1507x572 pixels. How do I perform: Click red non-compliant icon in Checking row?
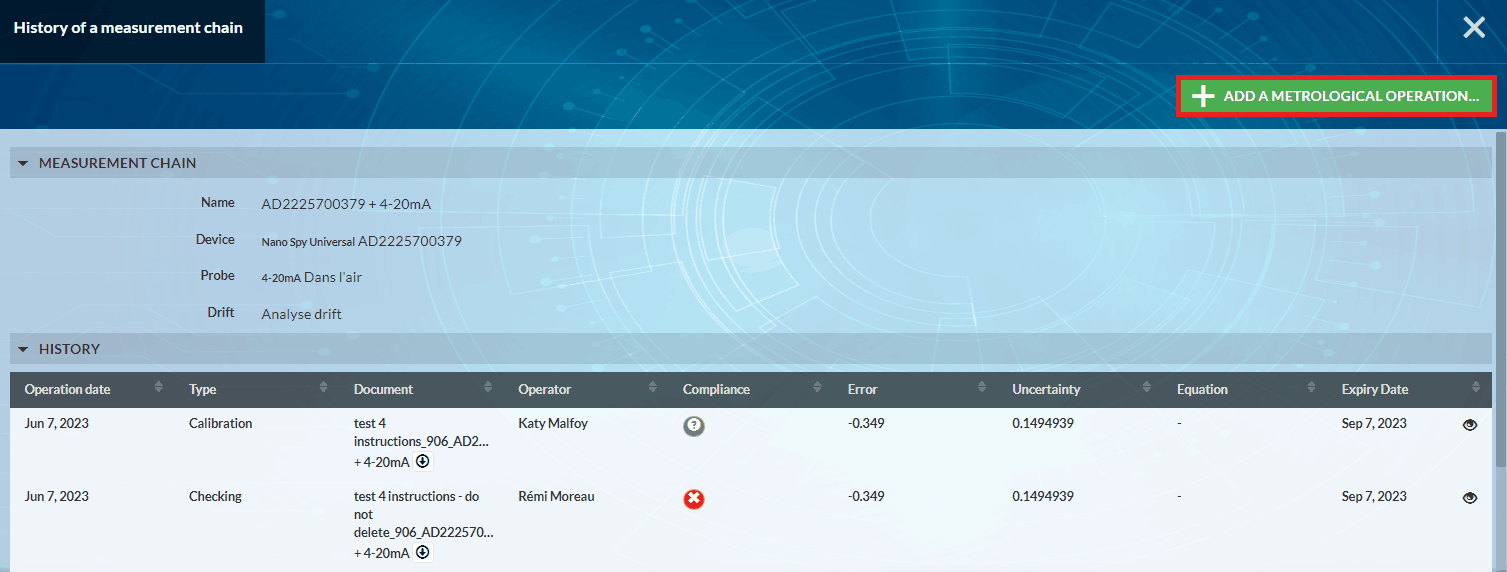pyautogui.click(x=694, y=499)
